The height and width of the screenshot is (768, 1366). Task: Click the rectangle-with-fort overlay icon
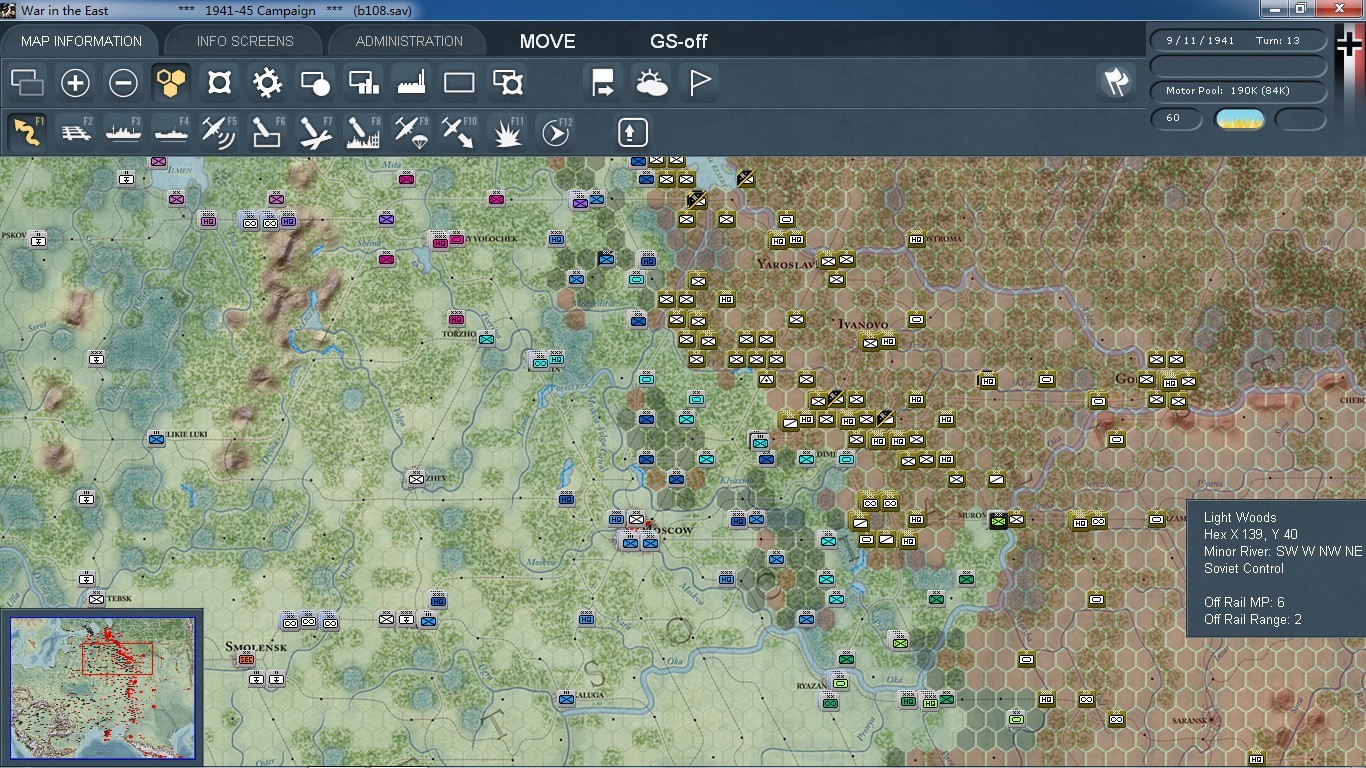507,82
